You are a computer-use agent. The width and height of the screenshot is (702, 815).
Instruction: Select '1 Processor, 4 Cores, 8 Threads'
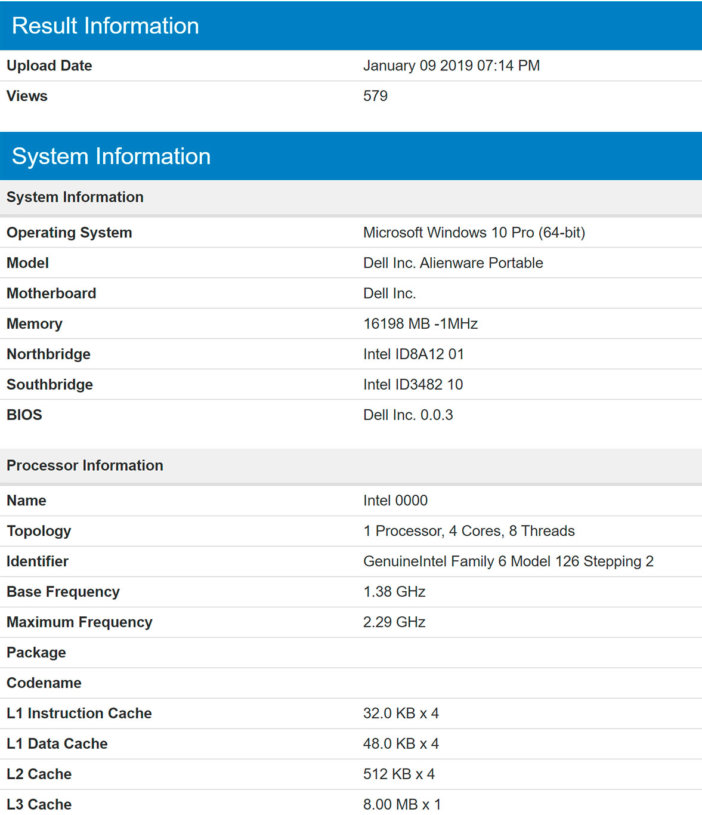(469, 531)
